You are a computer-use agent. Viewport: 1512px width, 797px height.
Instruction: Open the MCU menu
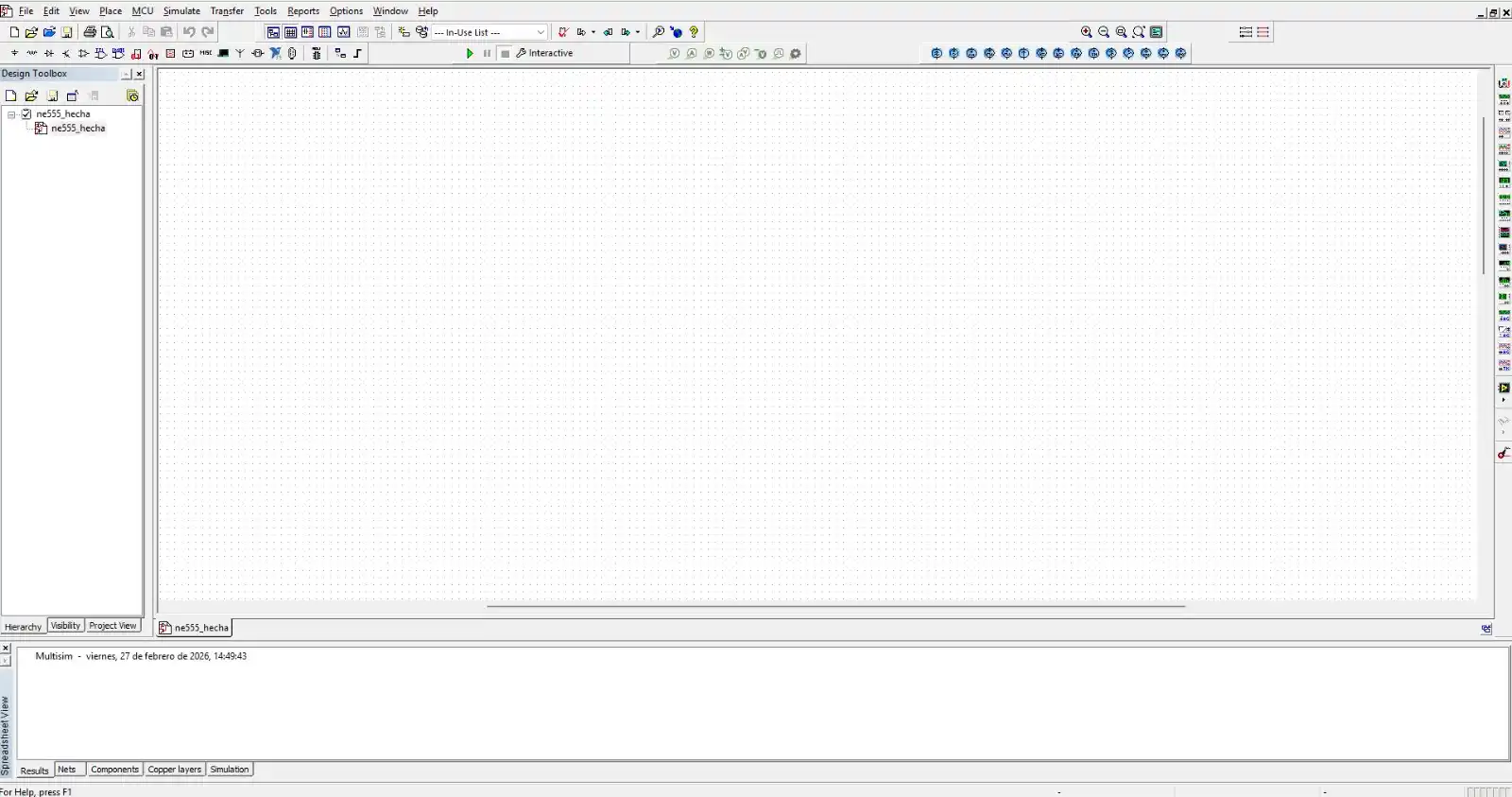pyautogui.click(x=143, y=11)
